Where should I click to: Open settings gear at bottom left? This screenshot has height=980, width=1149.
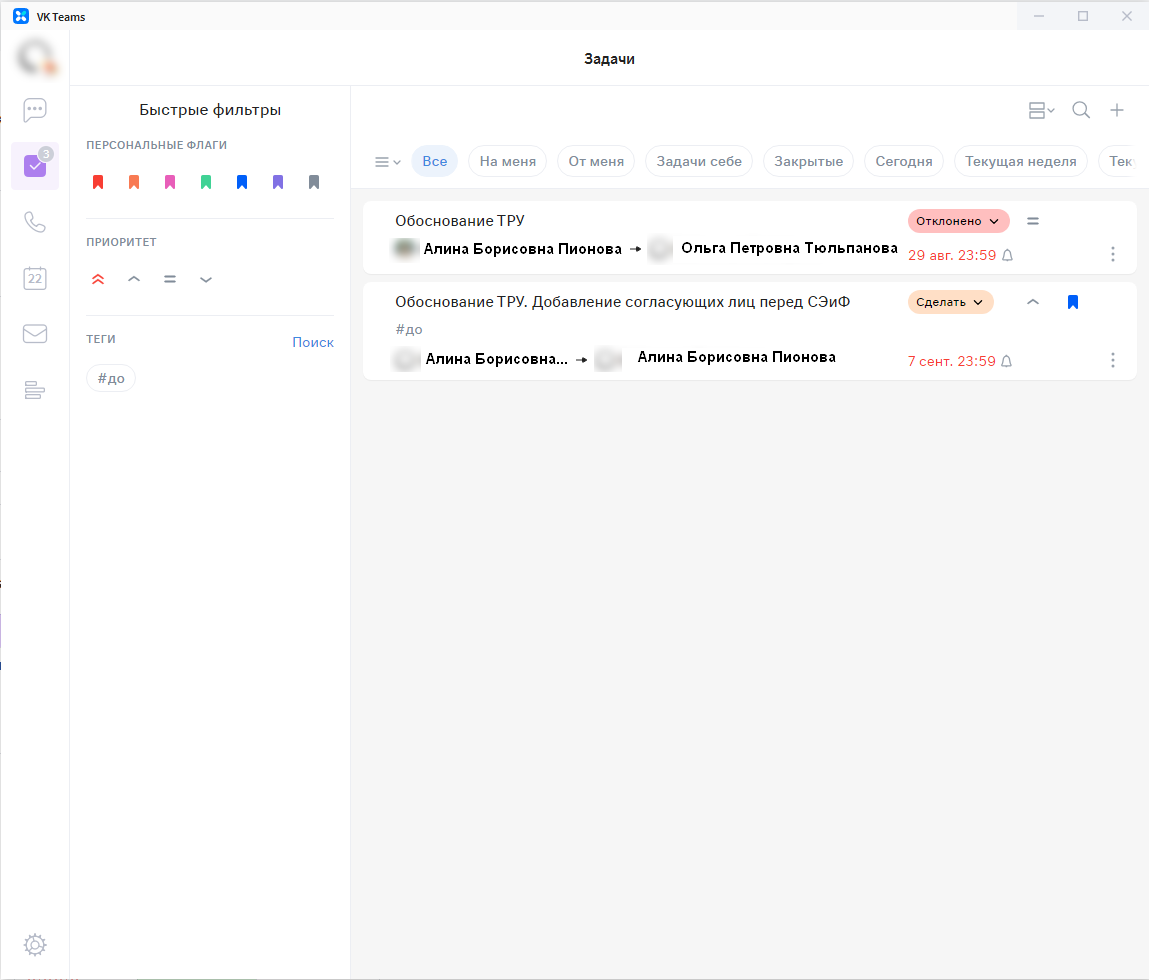coord(35,944)
